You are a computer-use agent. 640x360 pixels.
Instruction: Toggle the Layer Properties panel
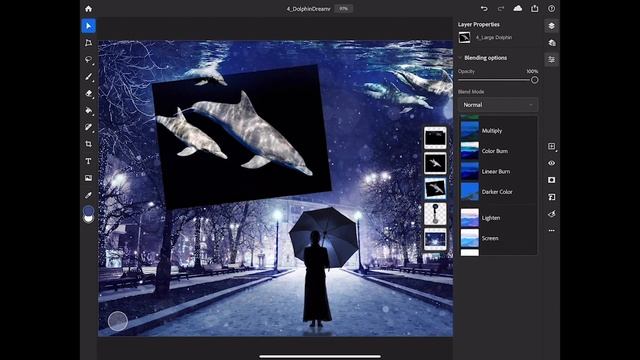pos(551,60)
